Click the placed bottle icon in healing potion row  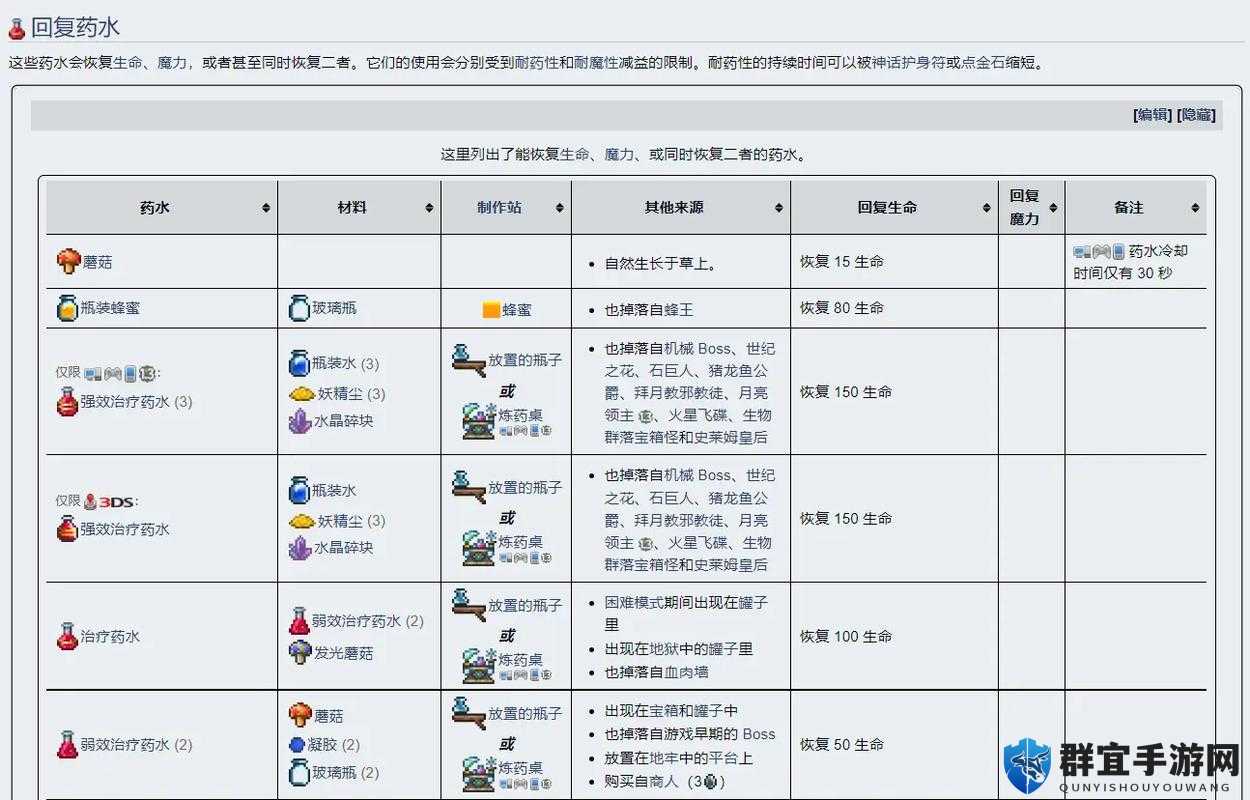(x=468, y=606)
